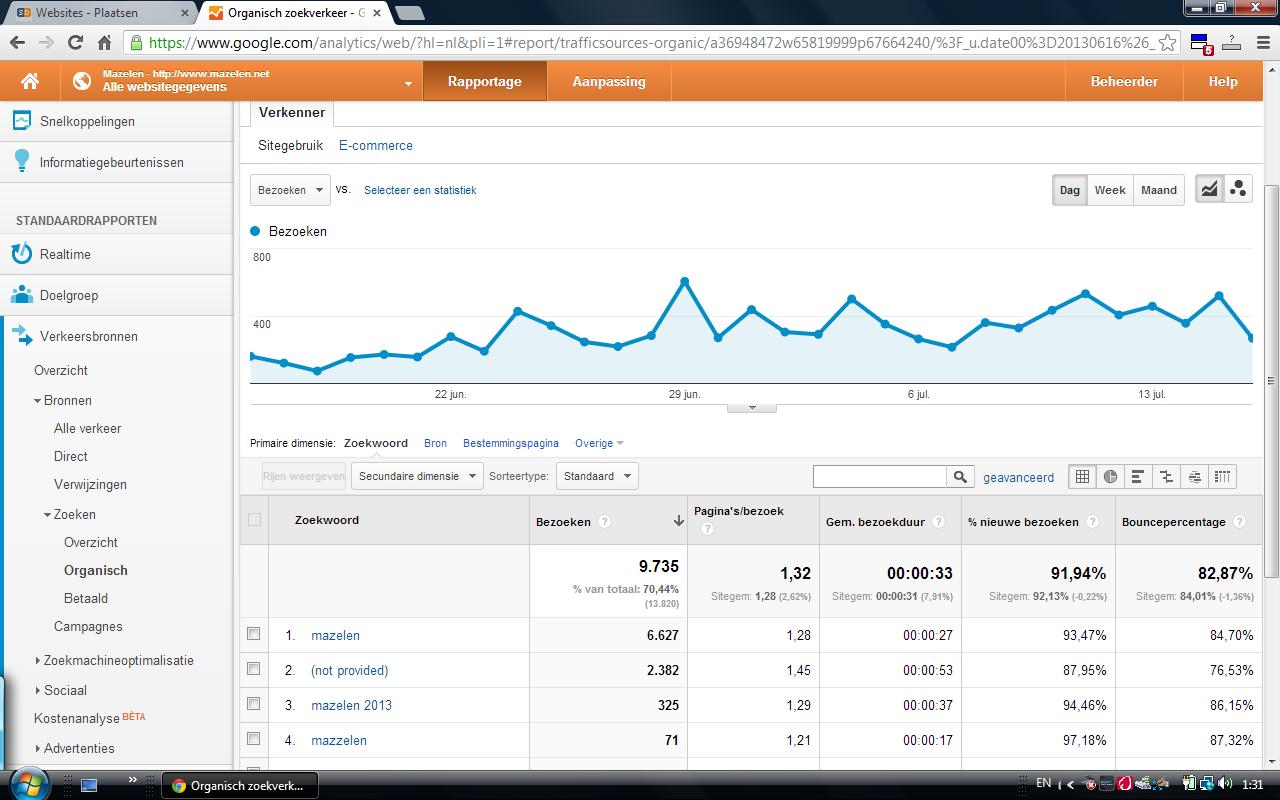Bookmark this page with star

pyautogui.click(x=1167, y=42)
